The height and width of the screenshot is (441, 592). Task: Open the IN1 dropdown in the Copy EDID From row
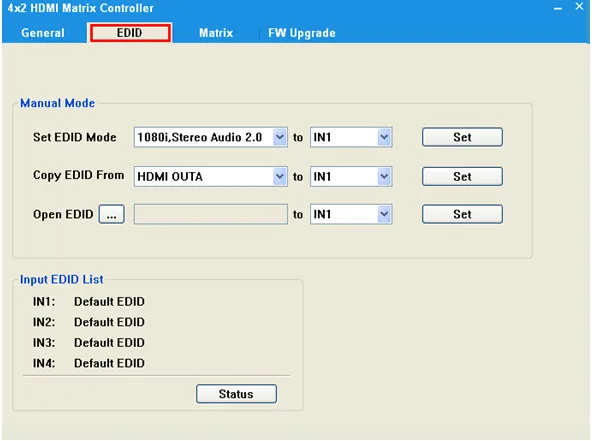pyautogui.click(x=351, y=176)
